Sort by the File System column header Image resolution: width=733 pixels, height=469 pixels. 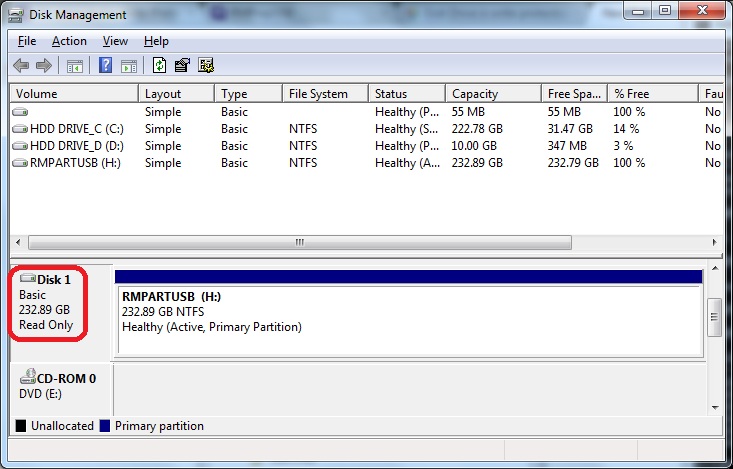coord(326,94)
